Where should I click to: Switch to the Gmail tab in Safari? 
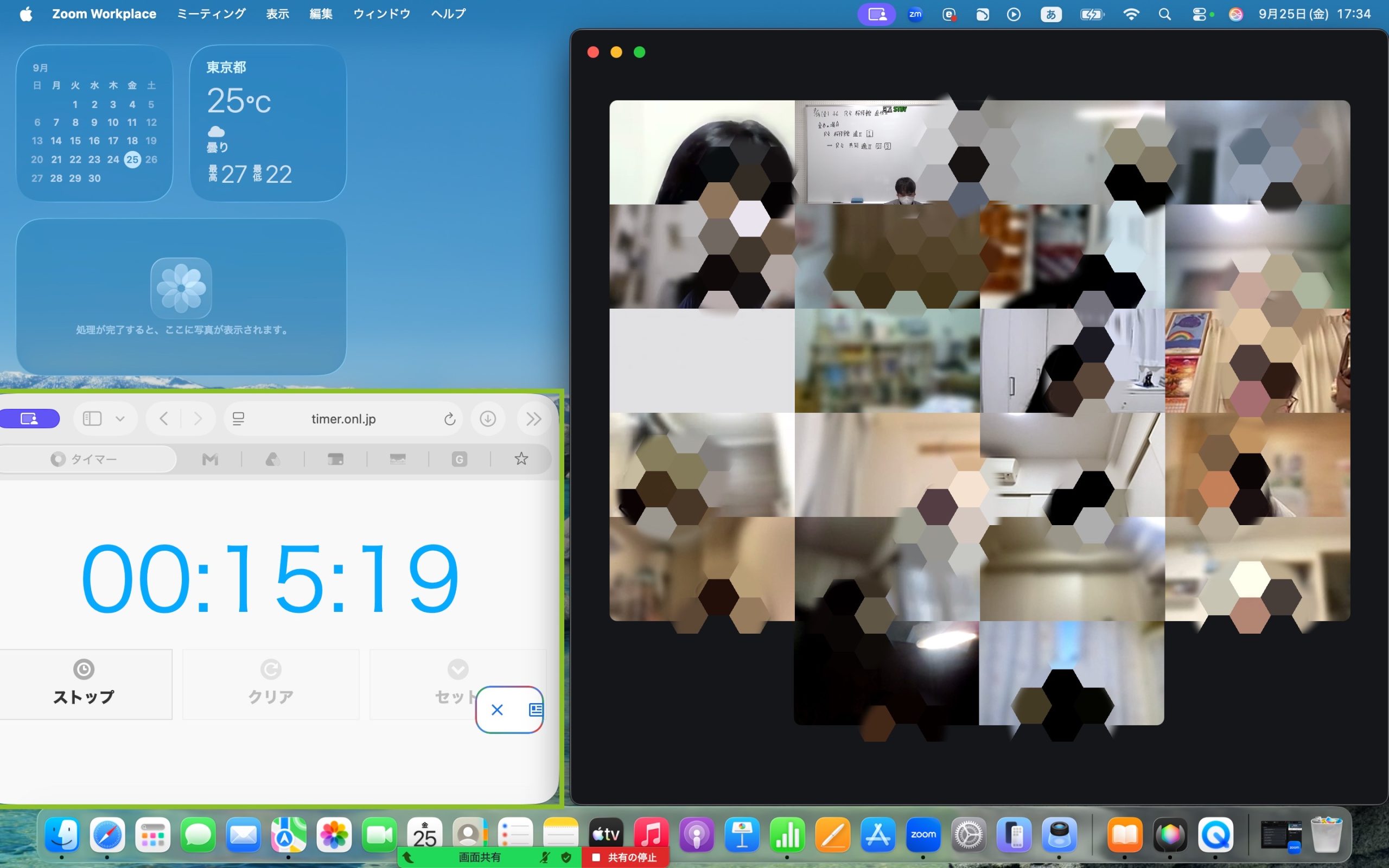[210, 459]
